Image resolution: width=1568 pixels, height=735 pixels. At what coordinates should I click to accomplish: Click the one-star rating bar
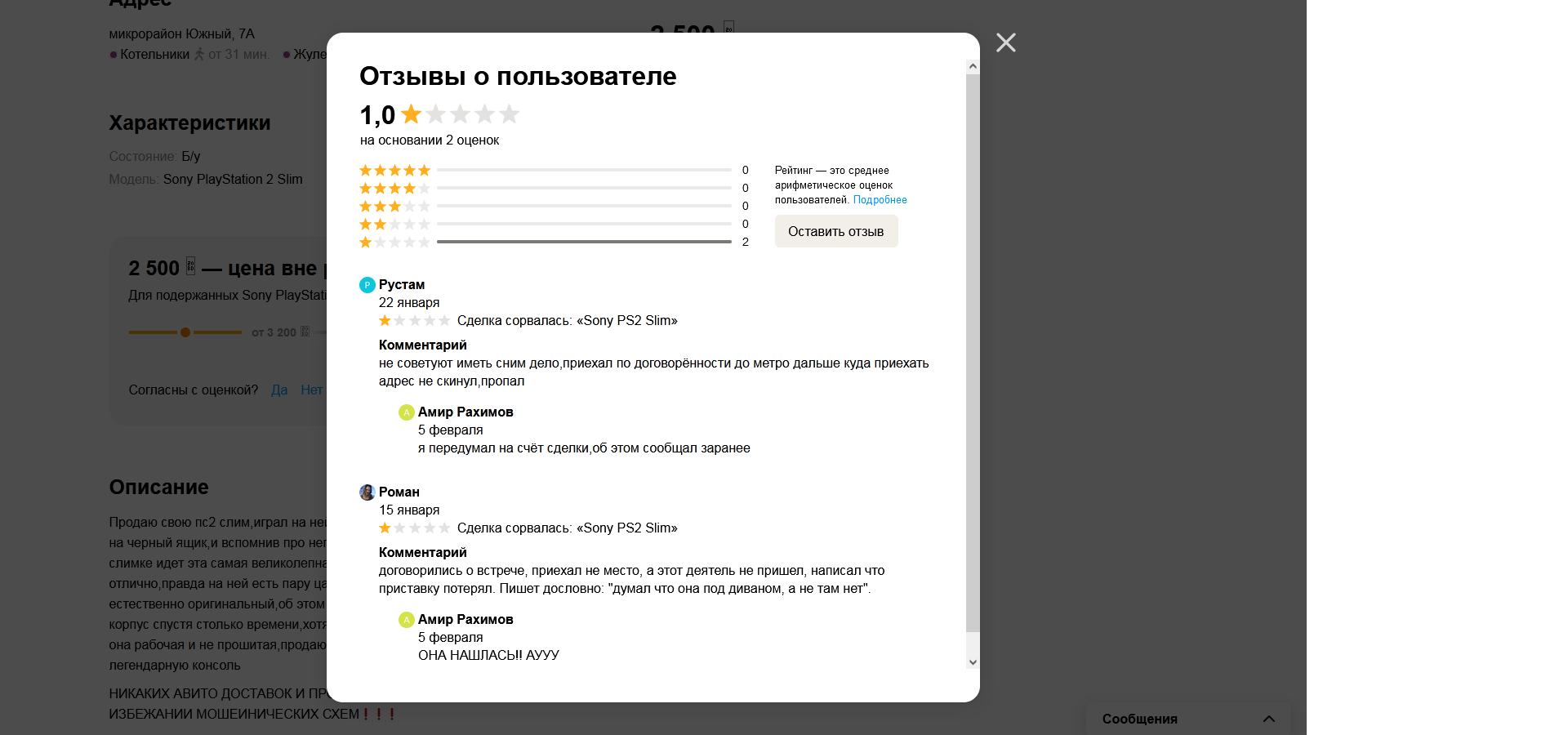584,242
